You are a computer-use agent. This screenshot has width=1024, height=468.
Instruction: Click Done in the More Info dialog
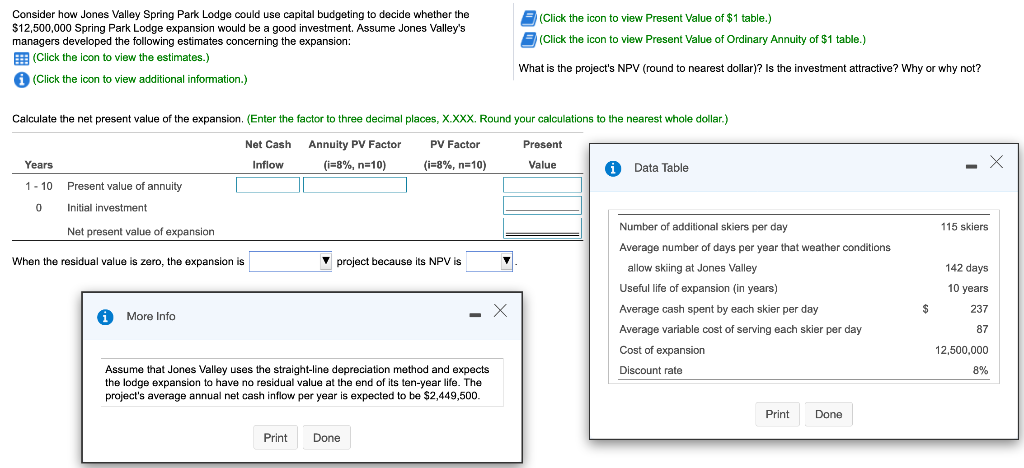coord(327,437)
